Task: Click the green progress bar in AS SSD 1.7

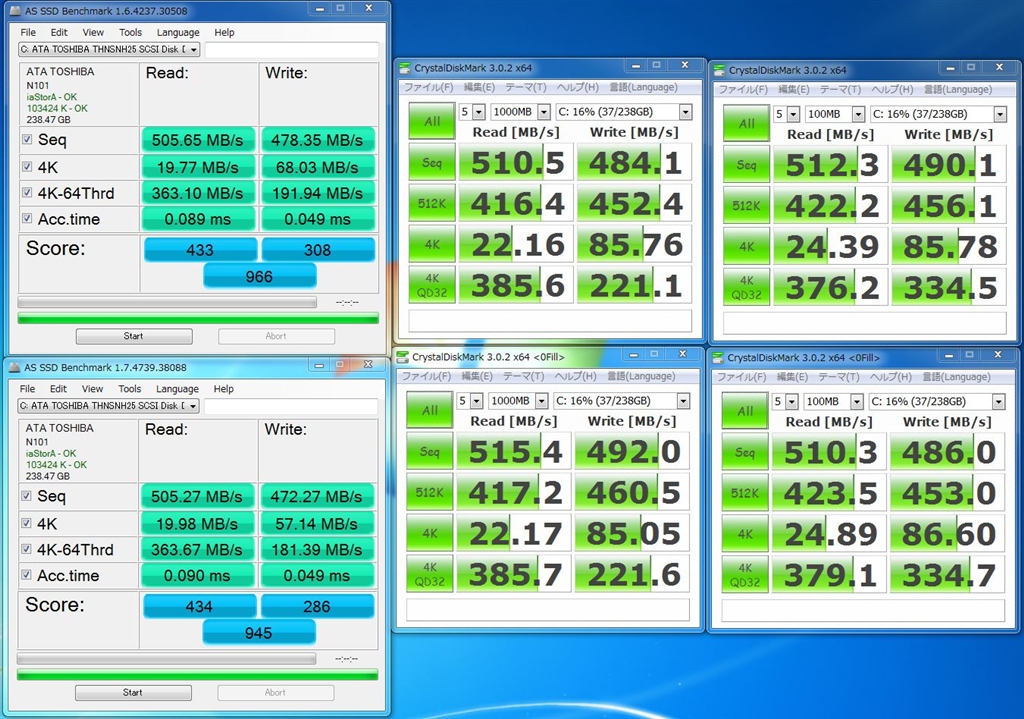Action: click(x=198, y=675)
